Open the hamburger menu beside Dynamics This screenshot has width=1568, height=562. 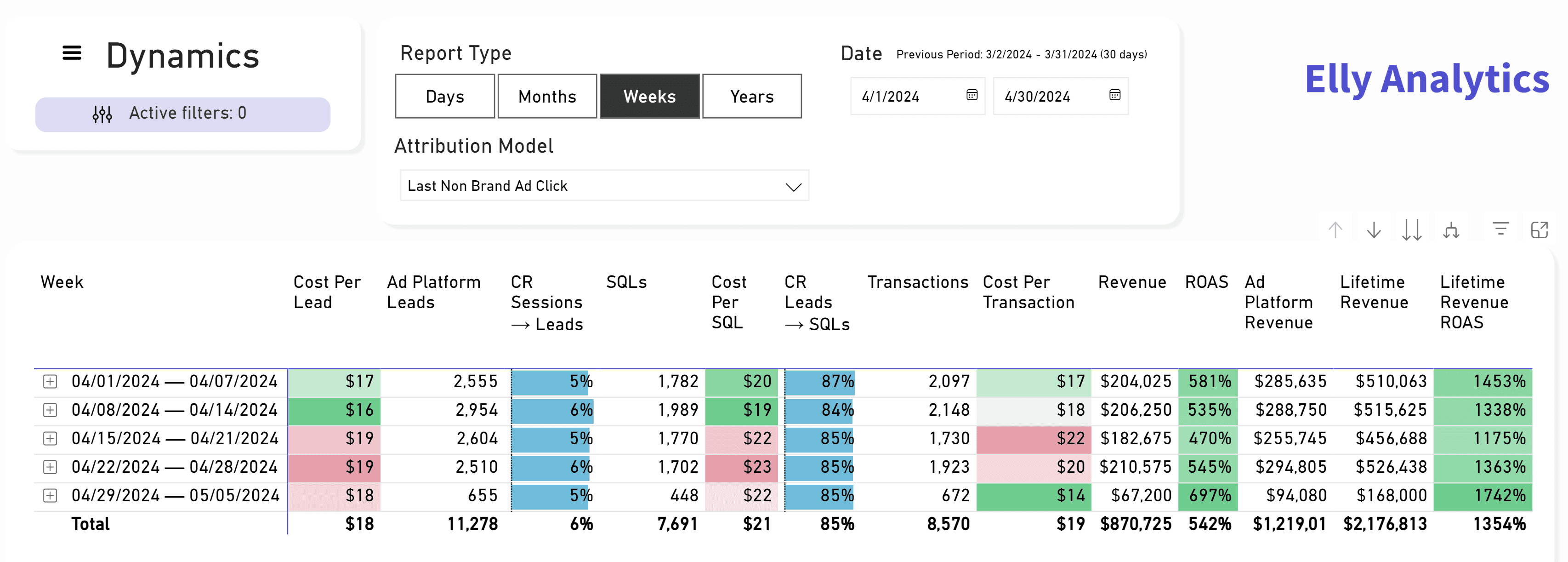72,53
